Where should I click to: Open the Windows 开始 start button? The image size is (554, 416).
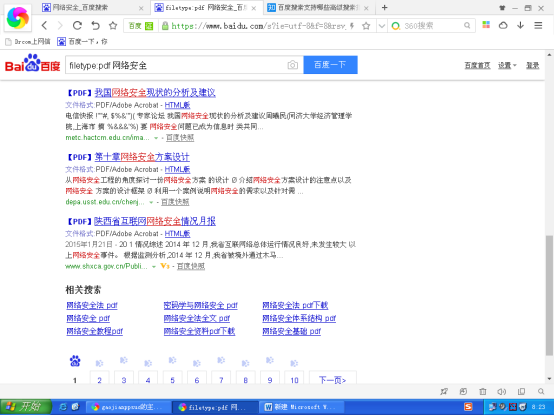[x=25, y=407]
